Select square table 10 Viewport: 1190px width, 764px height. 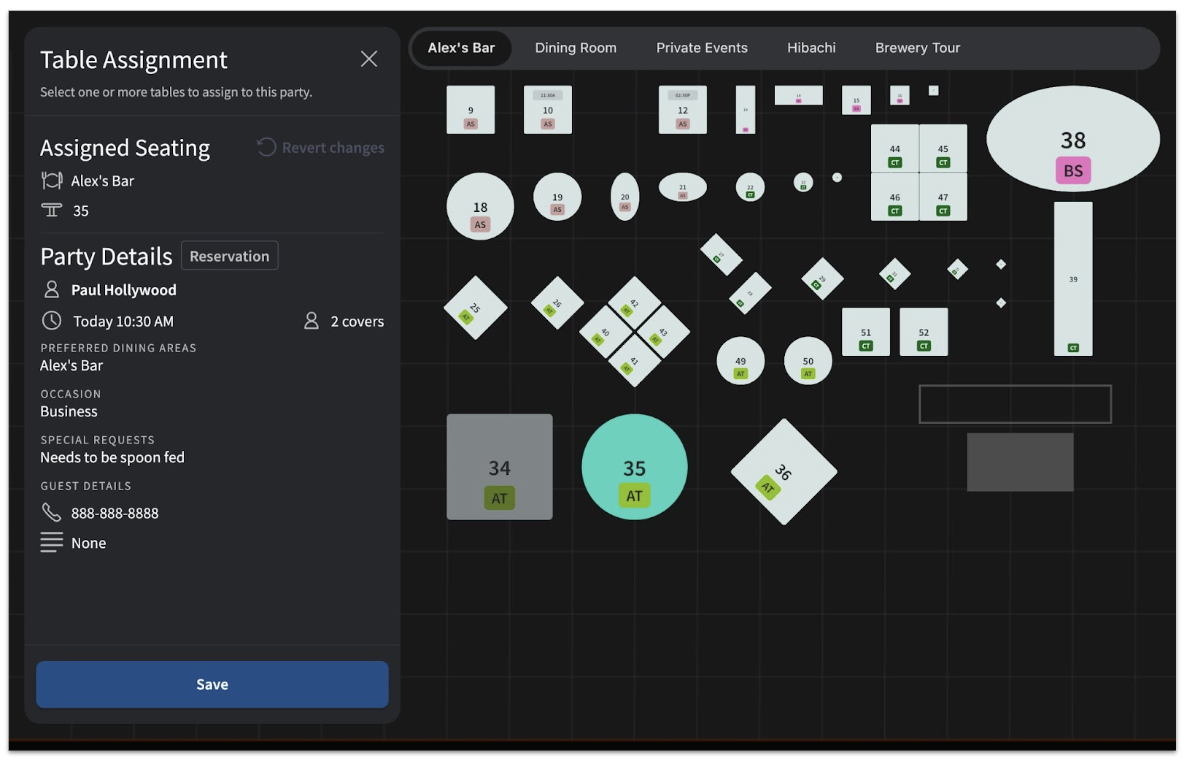click(x=547, y=110)
